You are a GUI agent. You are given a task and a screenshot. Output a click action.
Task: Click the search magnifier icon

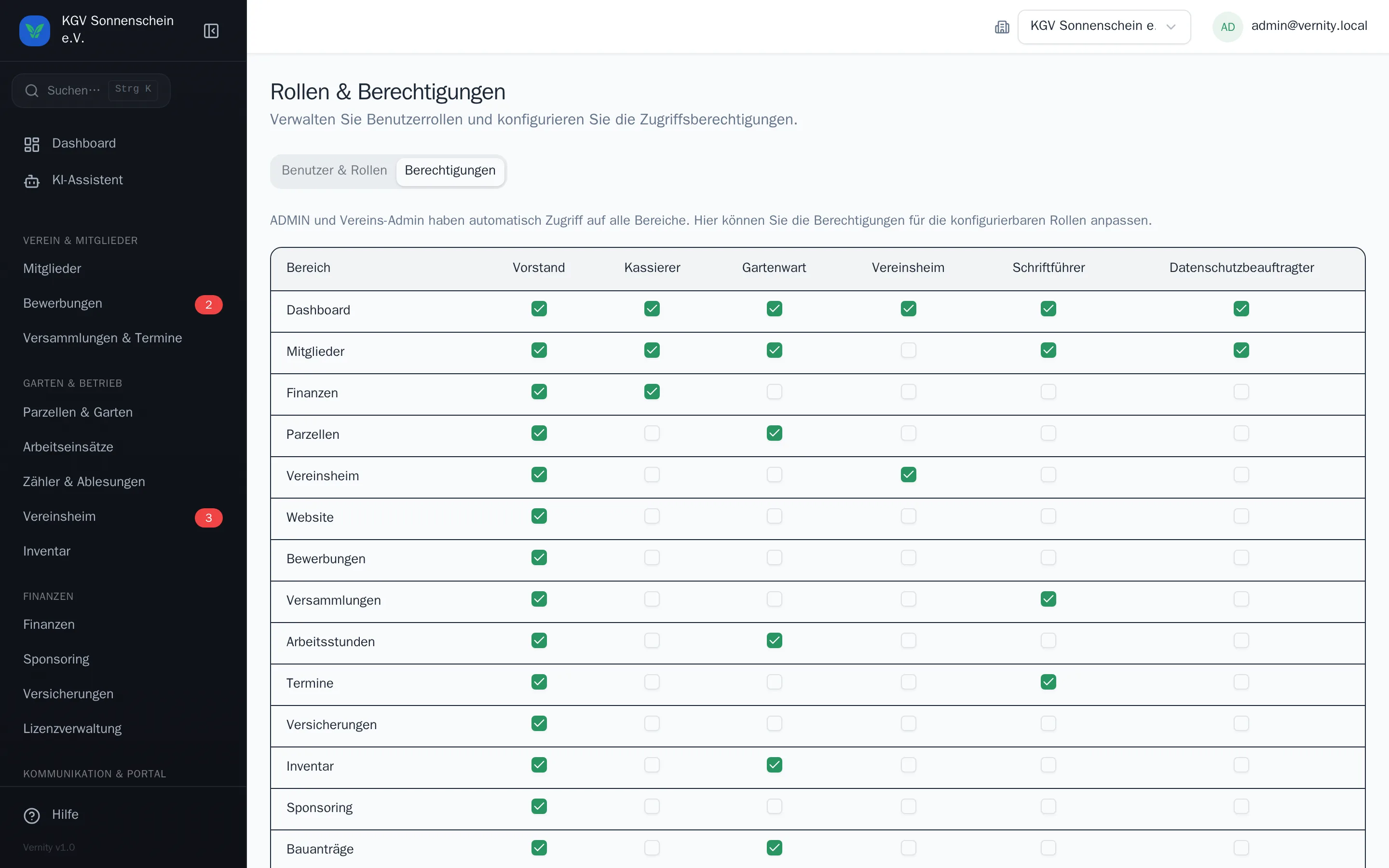click(32, 91)
